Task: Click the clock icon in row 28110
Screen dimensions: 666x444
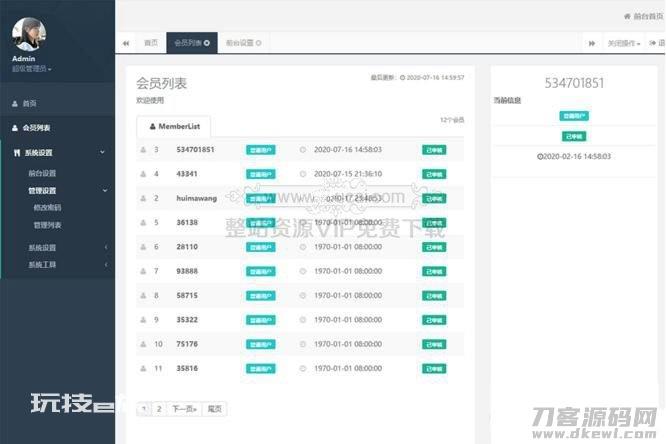Action: (303, 247)
